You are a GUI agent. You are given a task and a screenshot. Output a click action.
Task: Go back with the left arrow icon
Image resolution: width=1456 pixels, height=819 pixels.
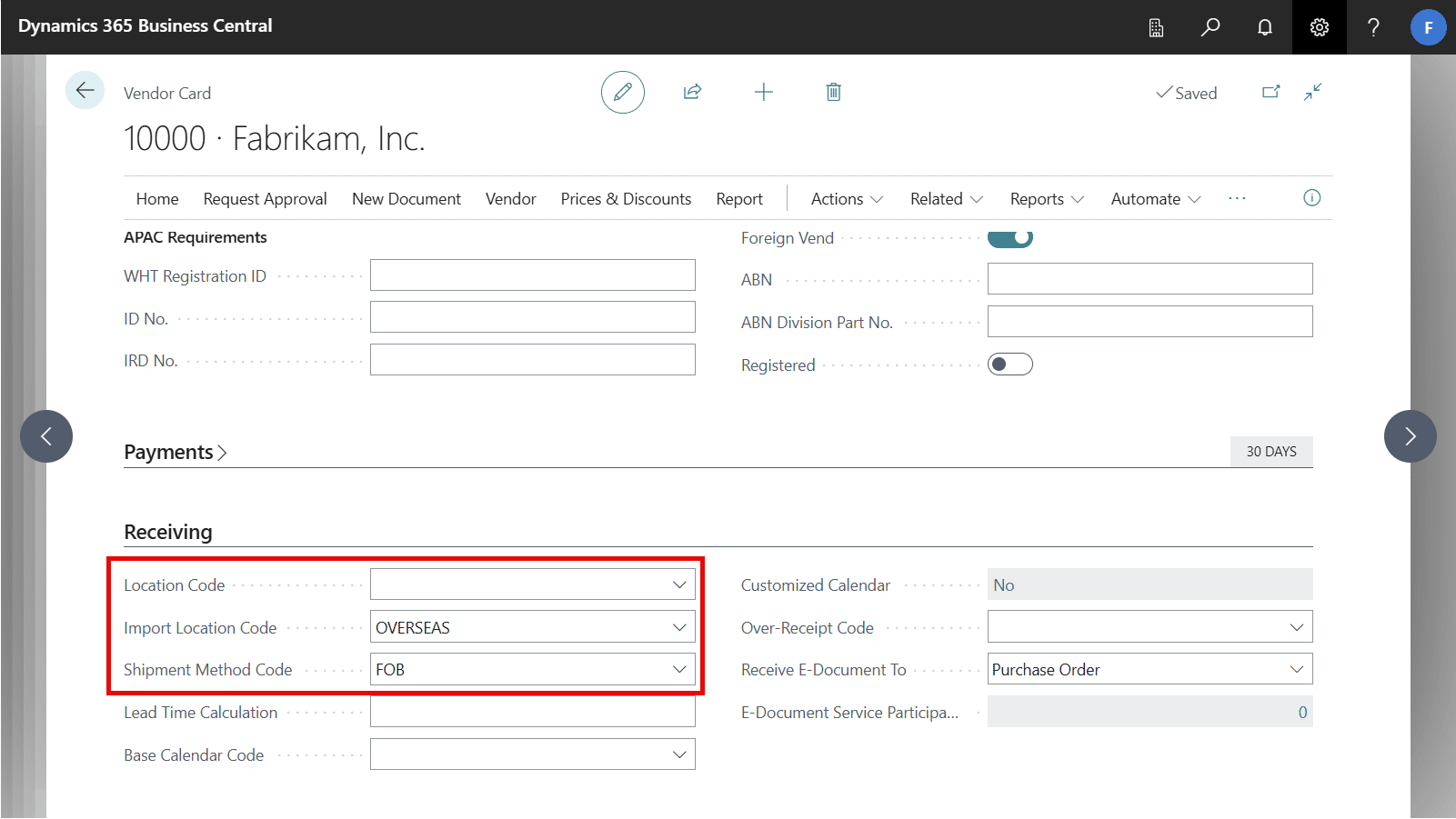point(85,90)
